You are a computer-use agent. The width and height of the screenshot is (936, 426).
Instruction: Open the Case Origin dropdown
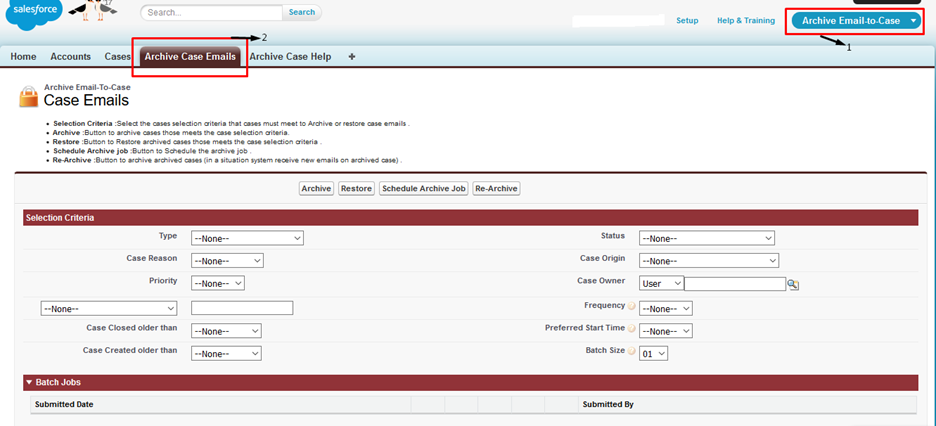(709, 261)
